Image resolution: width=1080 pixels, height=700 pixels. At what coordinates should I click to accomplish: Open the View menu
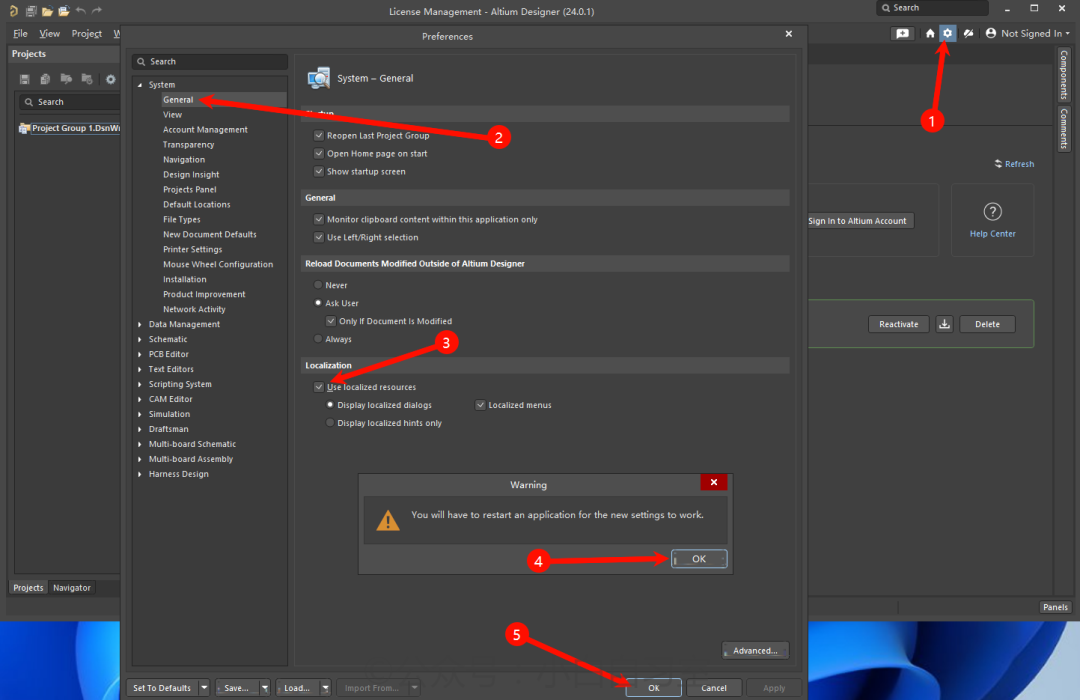[50, 33]
